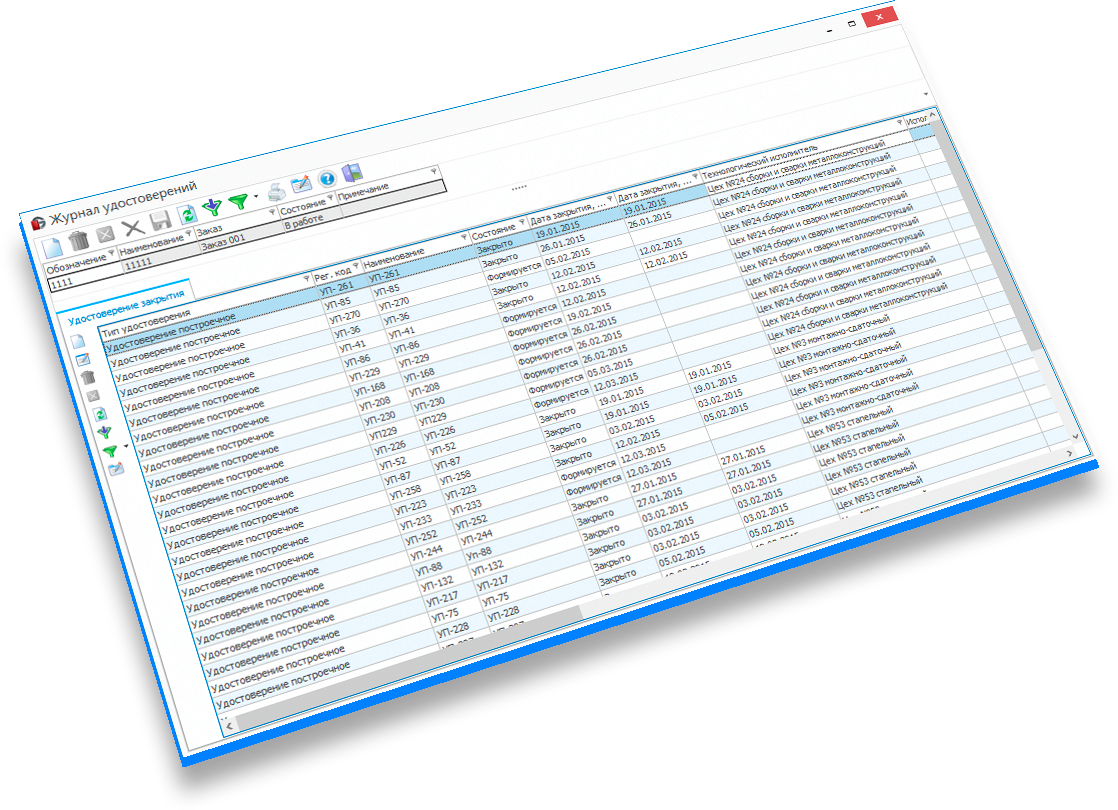Viewport: 1118px width, 810px height.
Task: Create a new record from the top toolbar
Action: [52, 247]
